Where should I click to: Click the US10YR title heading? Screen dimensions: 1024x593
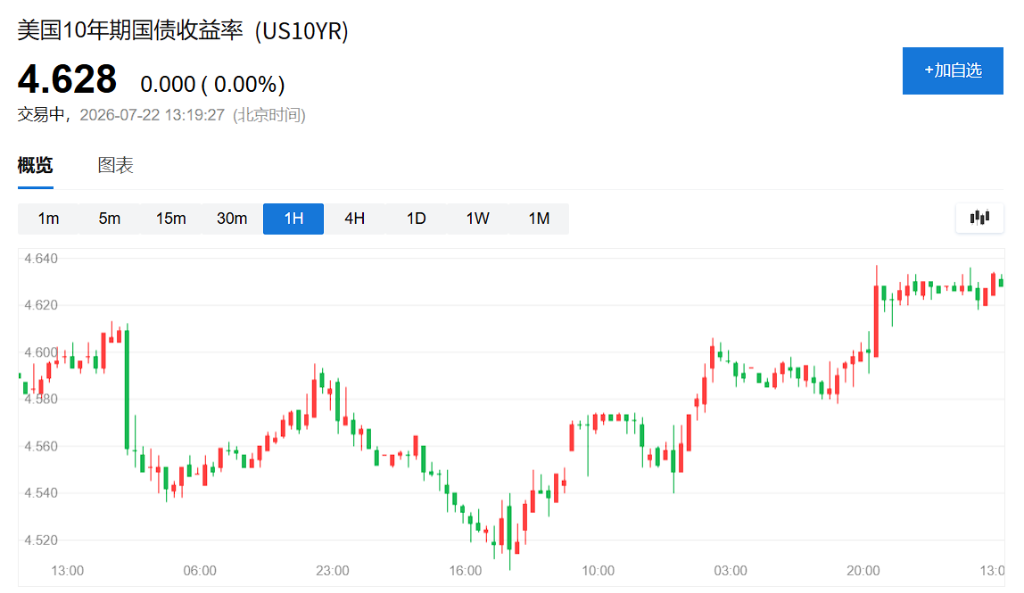click(183, 31)
